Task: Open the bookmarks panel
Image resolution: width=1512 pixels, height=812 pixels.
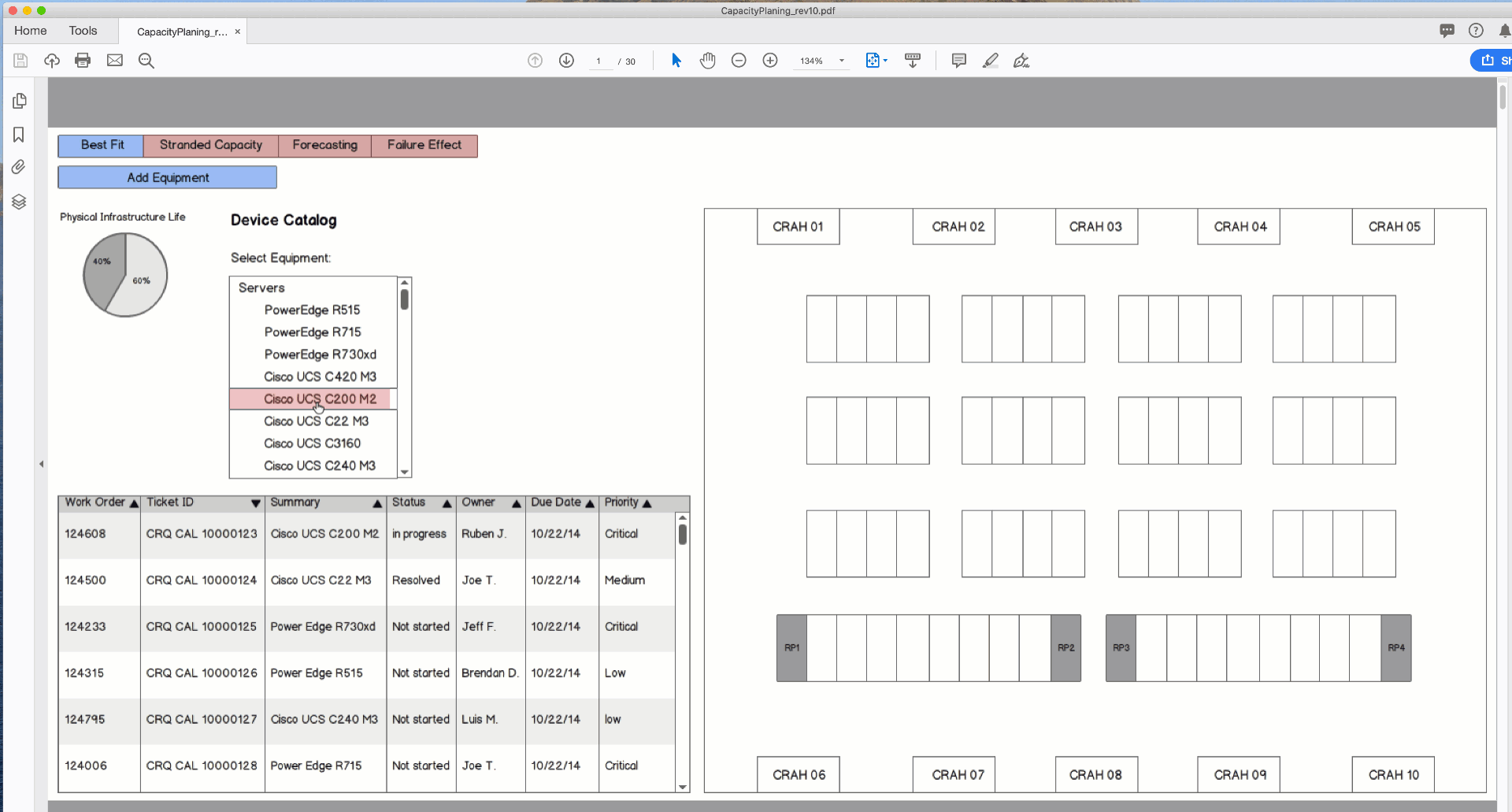Action: 19,135
